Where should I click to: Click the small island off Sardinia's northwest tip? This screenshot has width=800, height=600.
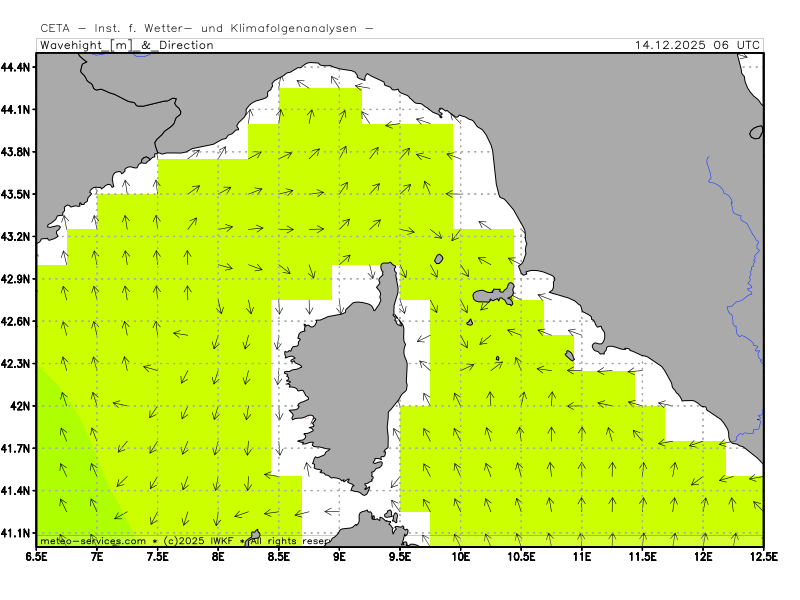coord(256,535)
